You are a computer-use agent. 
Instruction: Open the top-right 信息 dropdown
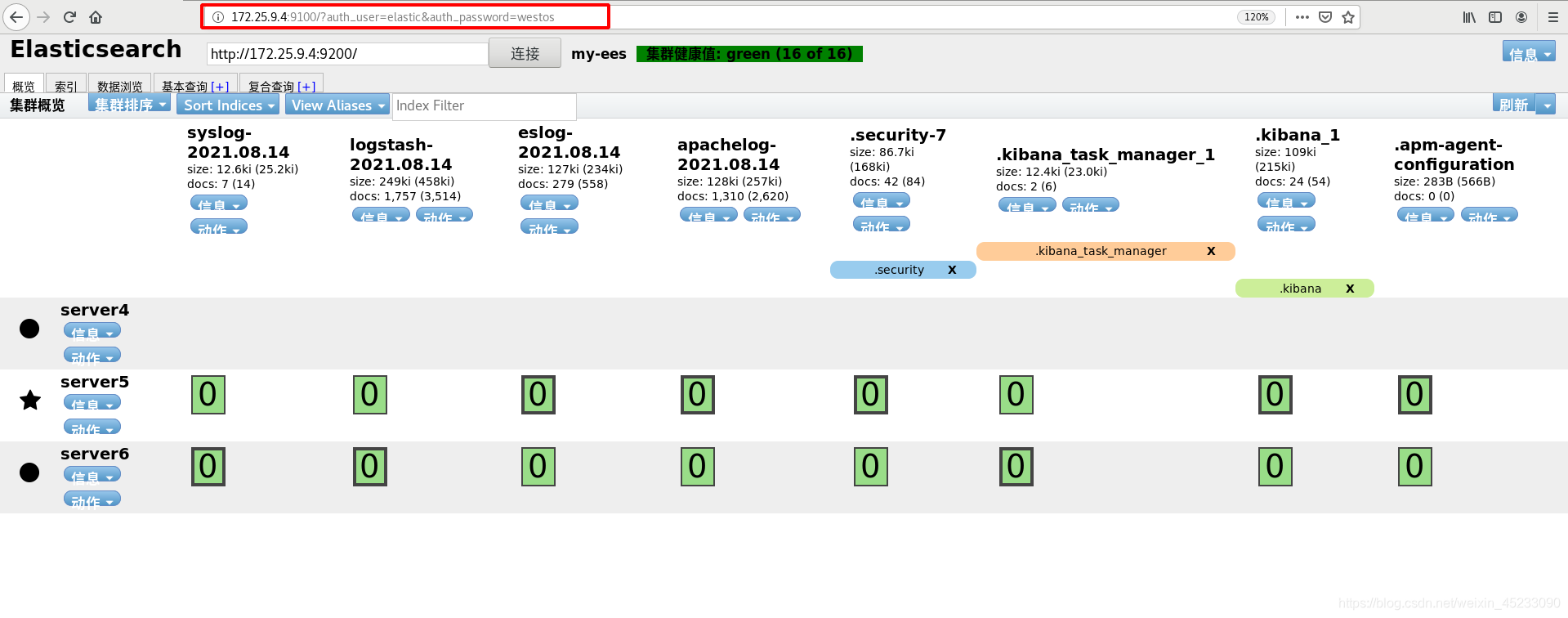[1529, 52]
